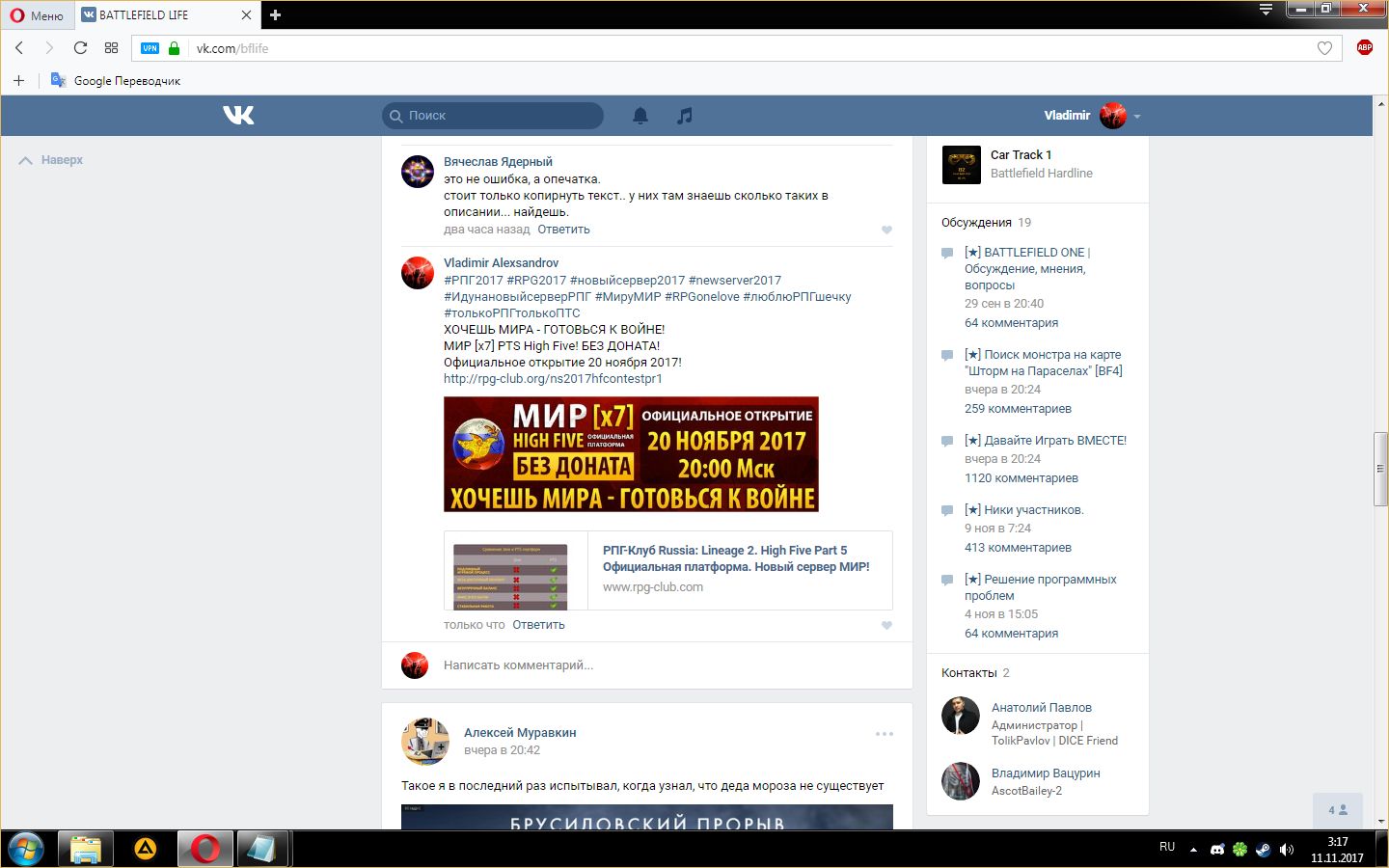This screenshot has width=1389, height=868.
Task: Open Алексей Муравкин's profile
Action: click(520, 733)
